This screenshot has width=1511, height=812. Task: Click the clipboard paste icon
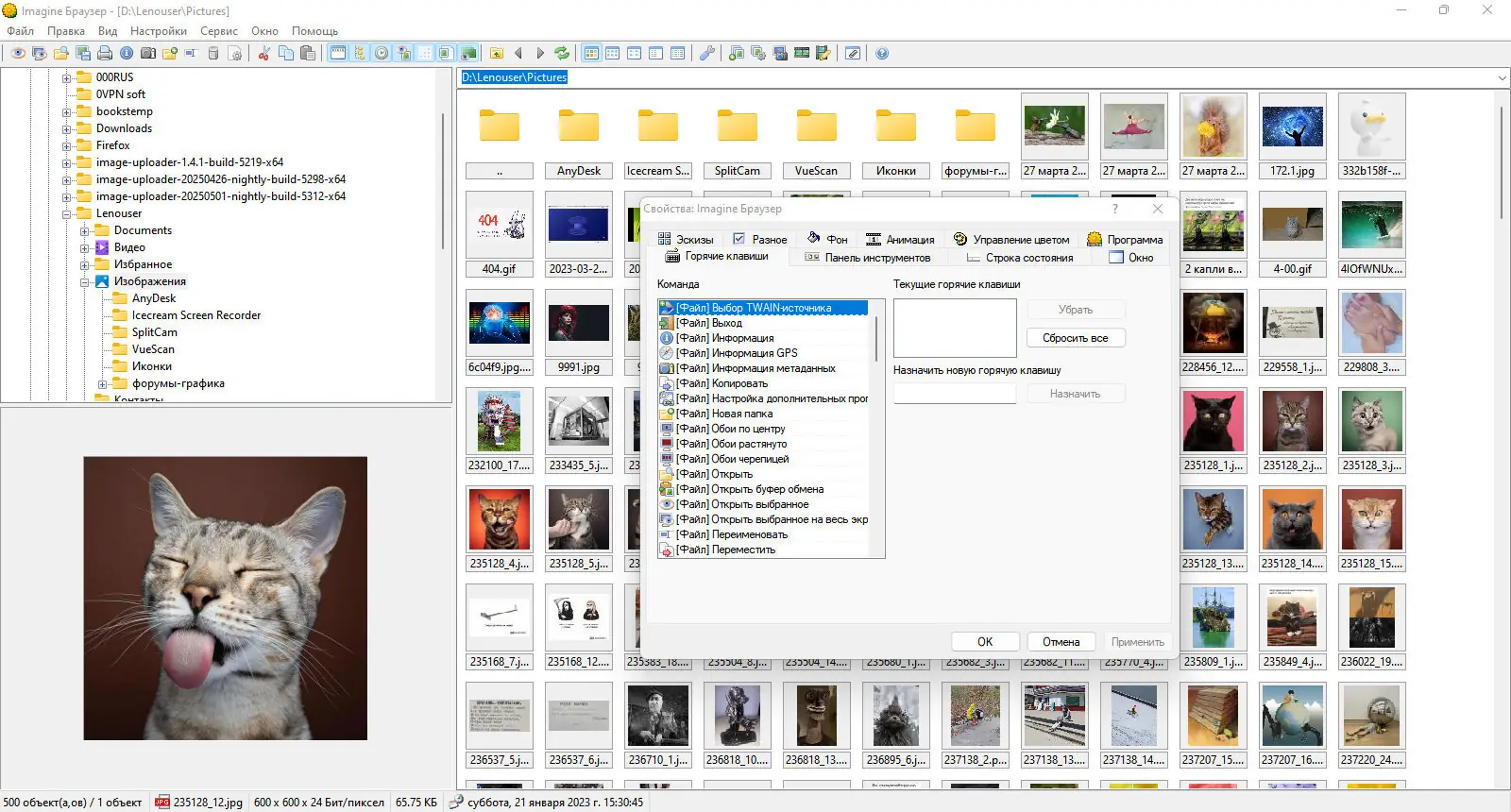tap(308, 53)
